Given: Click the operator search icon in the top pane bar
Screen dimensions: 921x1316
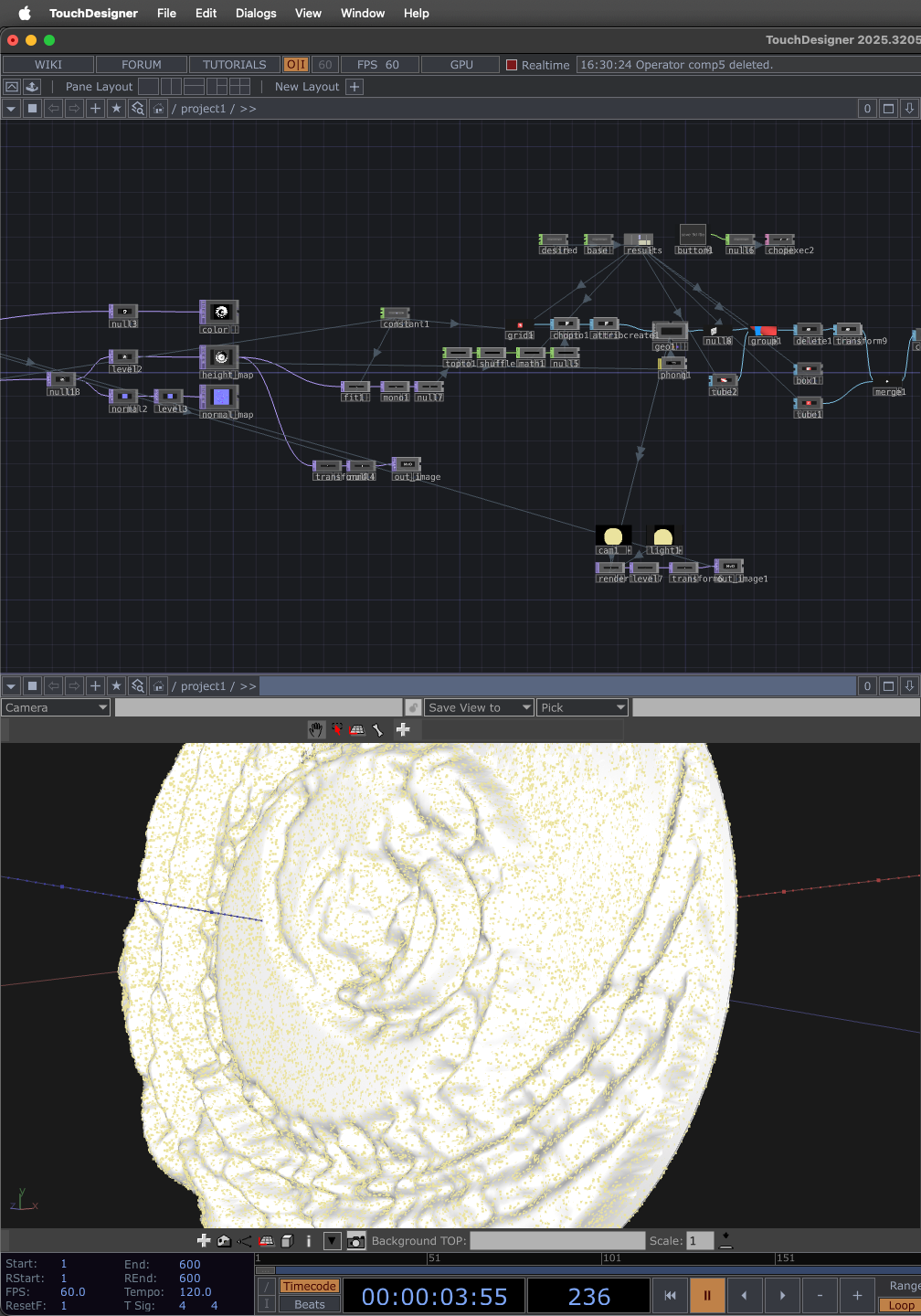Looking at the screenshot, I should coord(137,109).
